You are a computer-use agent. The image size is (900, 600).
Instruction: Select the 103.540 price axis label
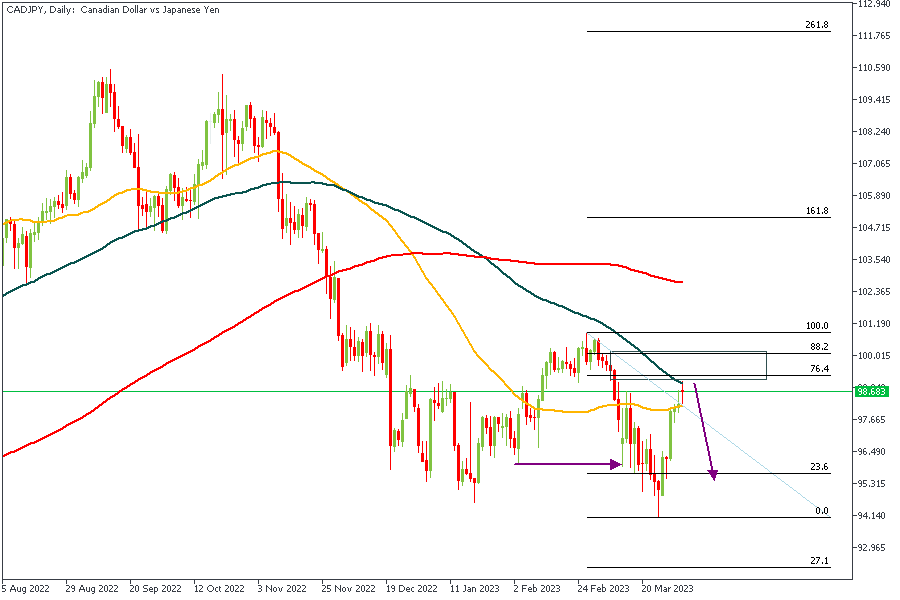(874, 260)
